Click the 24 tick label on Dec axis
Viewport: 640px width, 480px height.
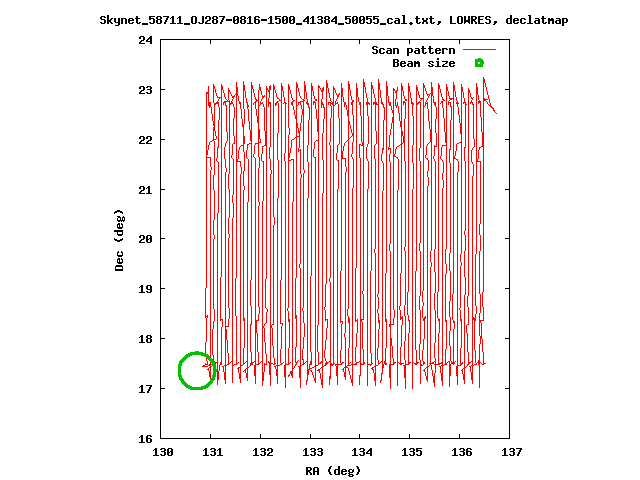pos(145,40)
